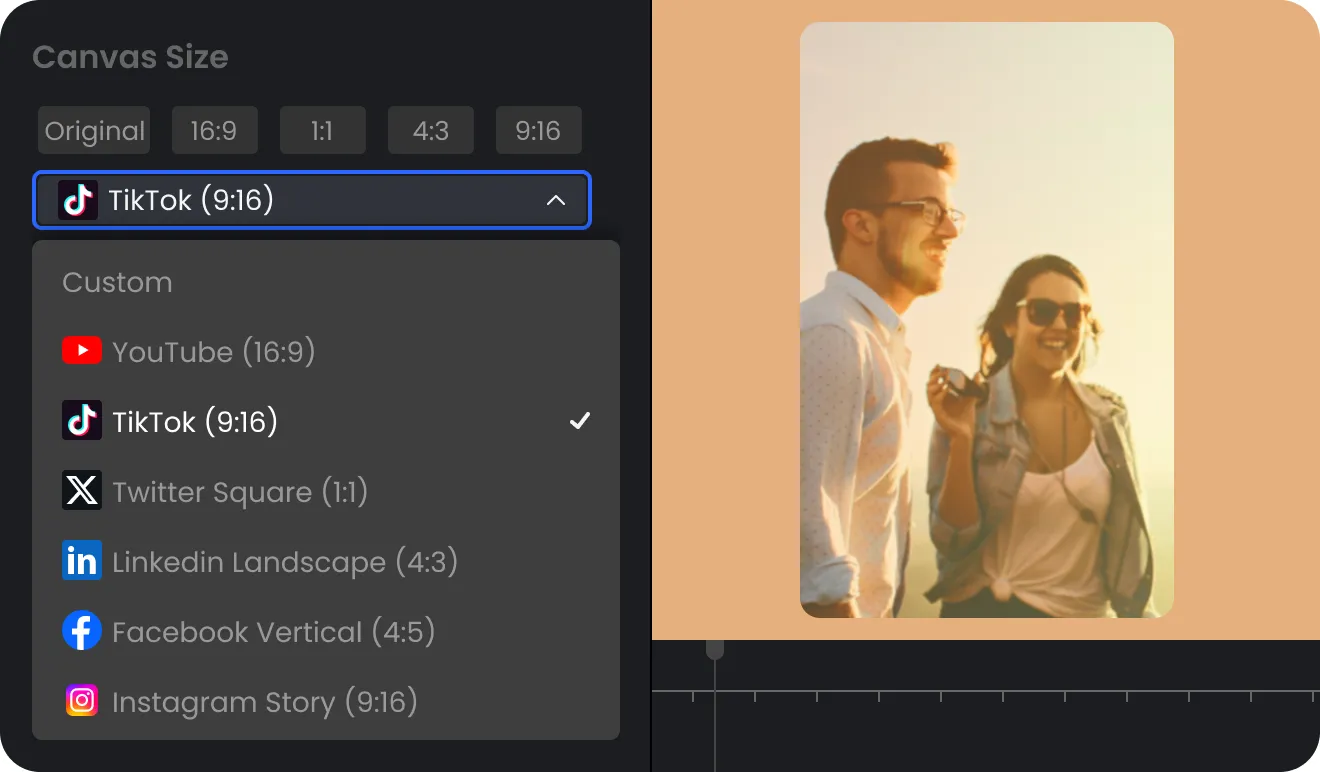Click the TikTok (9:16) combo box
The height and width of the screenshot is (772, 1320).
point(312,200)
